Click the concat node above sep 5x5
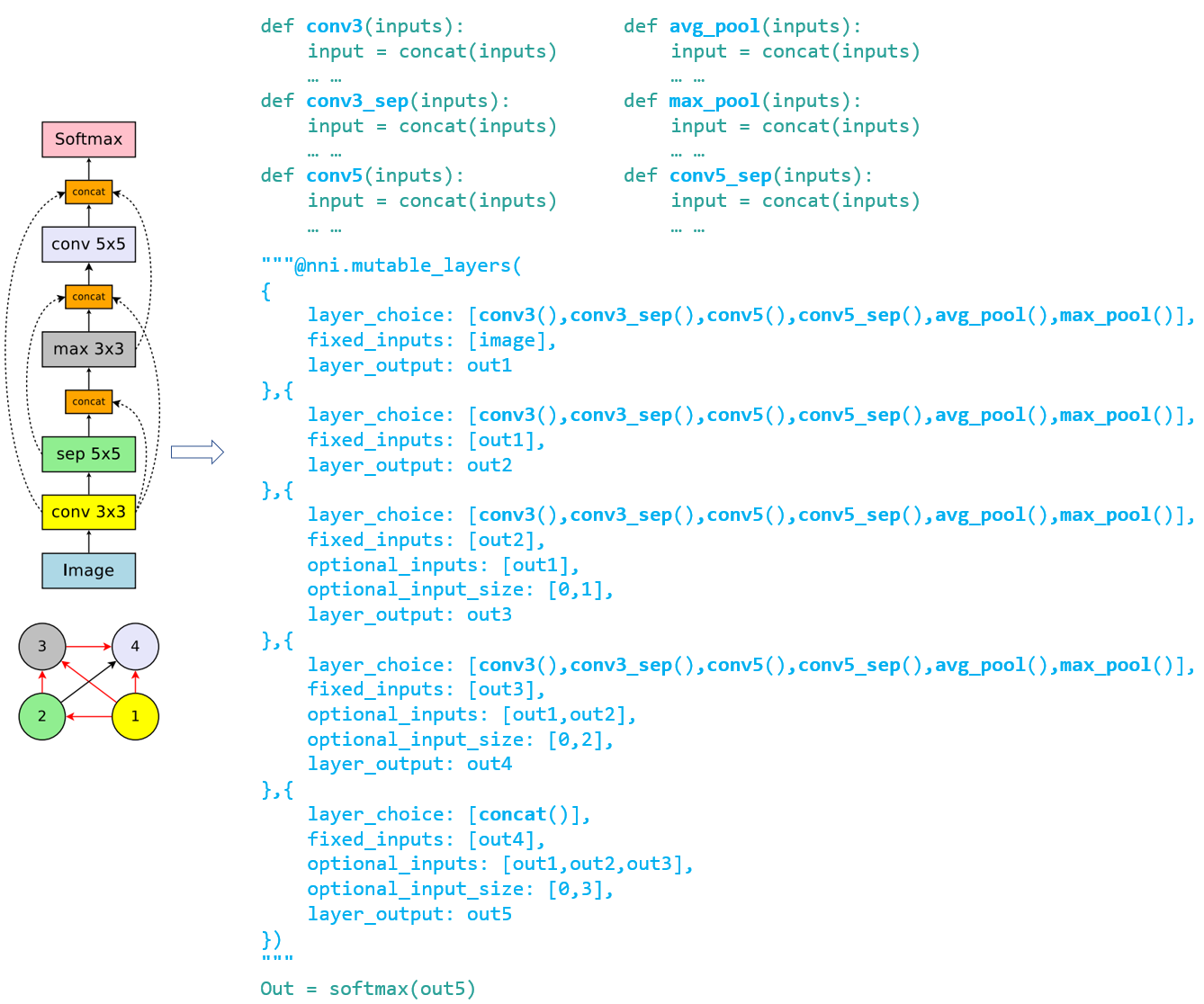Image resolution: width=1204 pixels, height=1004 pixels. (x=88, y=401)
